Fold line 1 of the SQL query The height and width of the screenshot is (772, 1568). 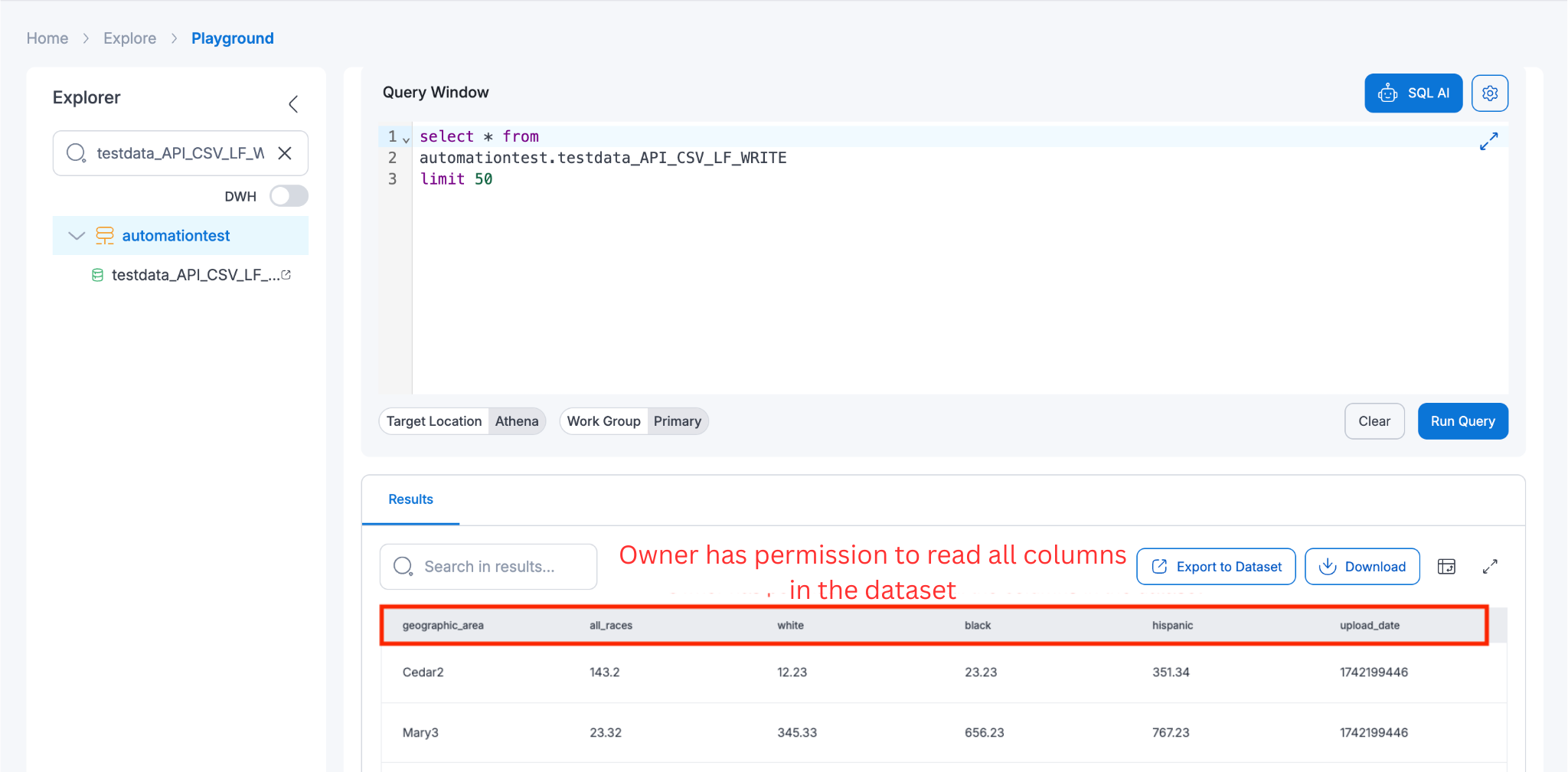point(406,139)
